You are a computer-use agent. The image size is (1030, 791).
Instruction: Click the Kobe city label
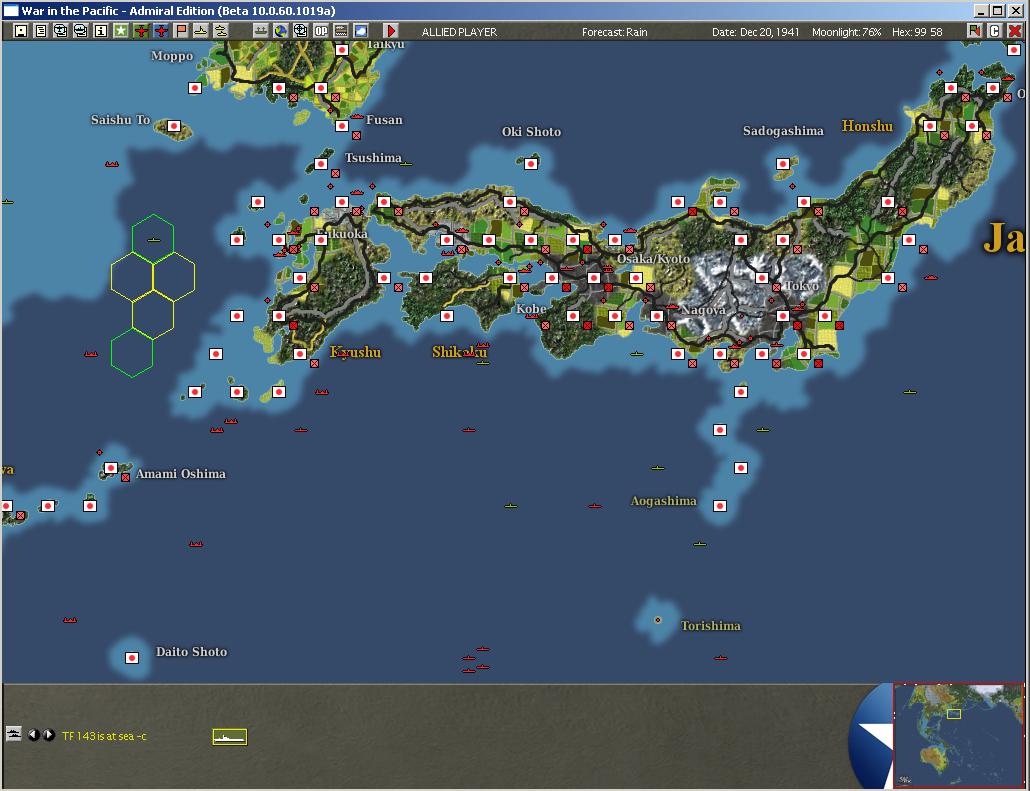(x=531, y=309)
